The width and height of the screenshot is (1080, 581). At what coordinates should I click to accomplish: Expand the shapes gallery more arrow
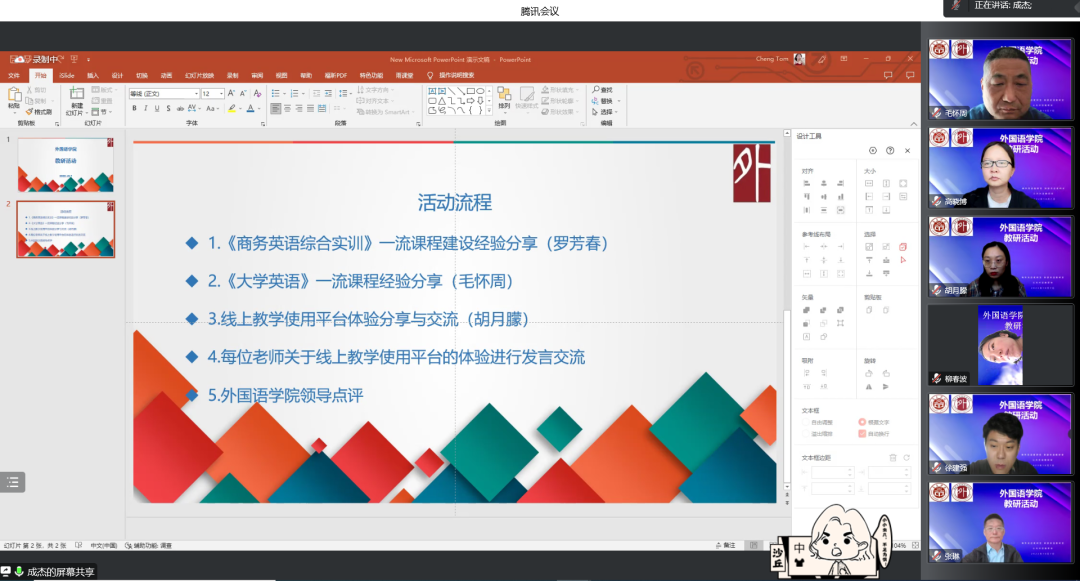click(489, 110)
